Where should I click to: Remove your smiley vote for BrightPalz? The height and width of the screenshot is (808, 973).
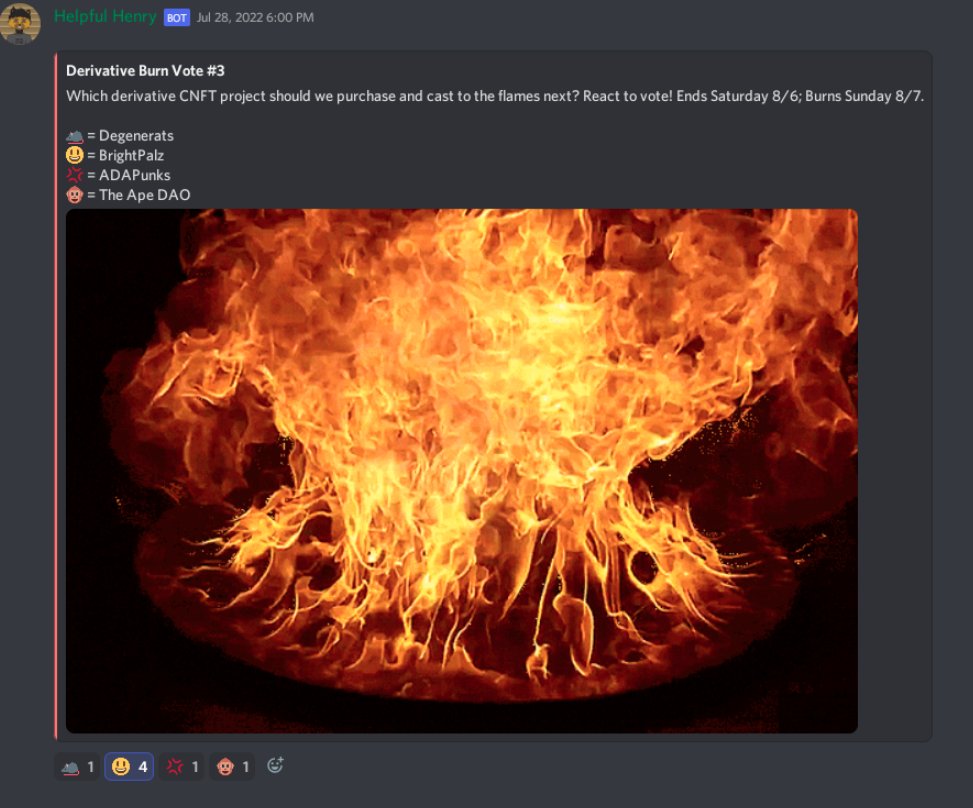pos(129,765)
